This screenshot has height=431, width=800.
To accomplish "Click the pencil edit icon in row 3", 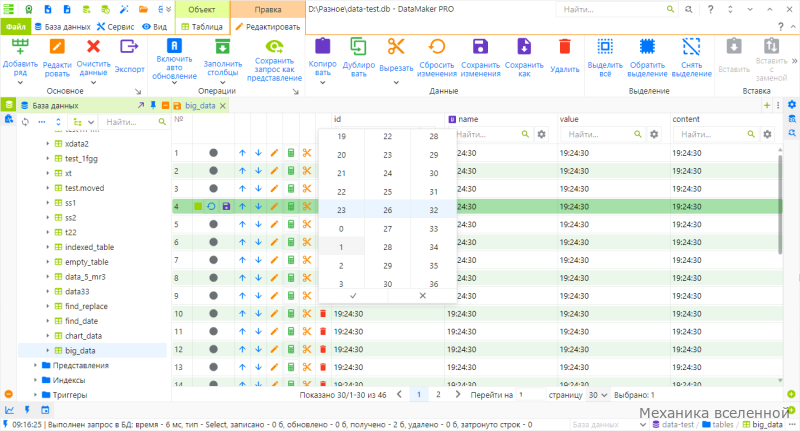I will (274, 189).
